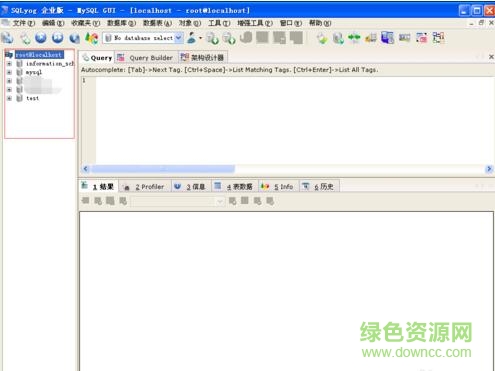
Task: Select the 3 信息 messages tab
Action: click(x=190, y=187)
